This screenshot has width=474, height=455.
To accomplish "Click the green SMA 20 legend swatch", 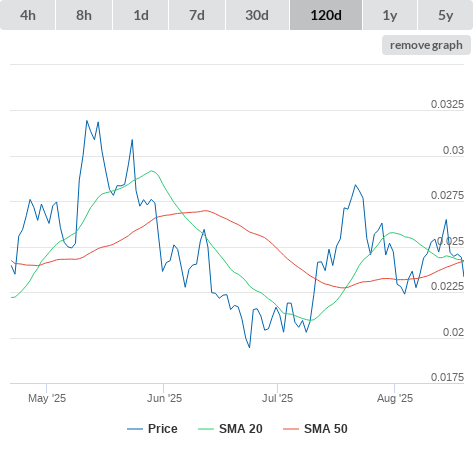I will (x=206, y=429).
